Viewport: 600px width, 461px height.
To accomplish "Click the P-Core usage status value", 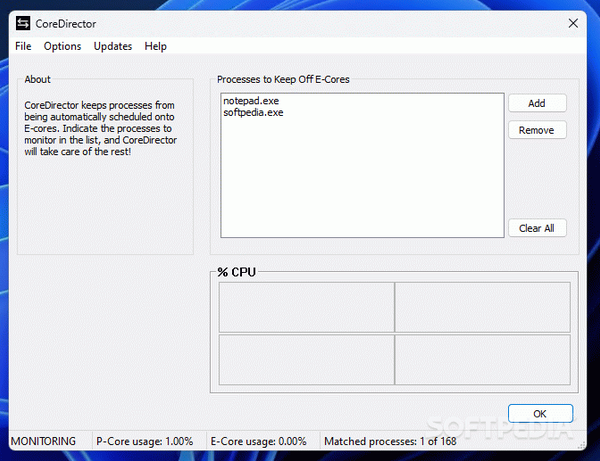I will point(145,441).
